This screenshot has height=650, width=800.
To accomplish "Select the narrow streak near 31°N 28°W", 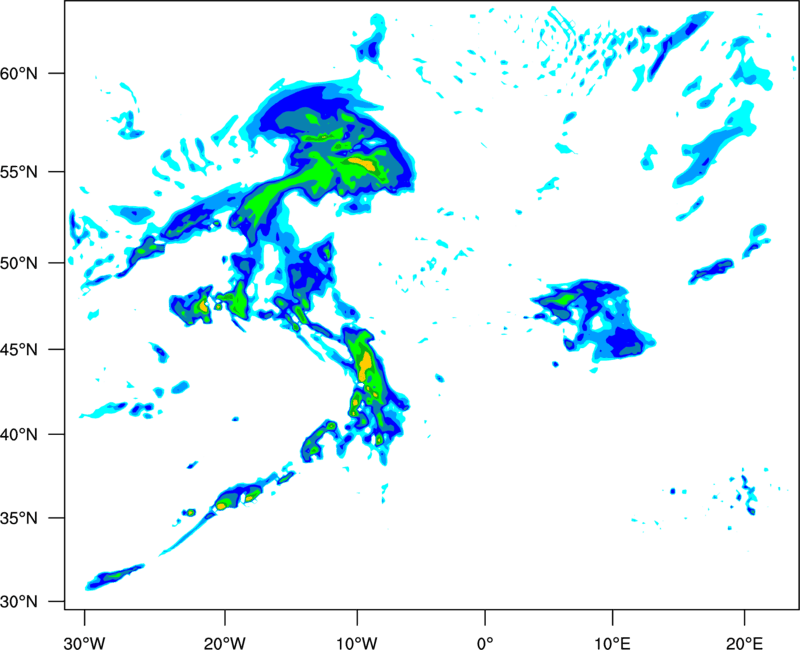I will click(x=115, y=577).
